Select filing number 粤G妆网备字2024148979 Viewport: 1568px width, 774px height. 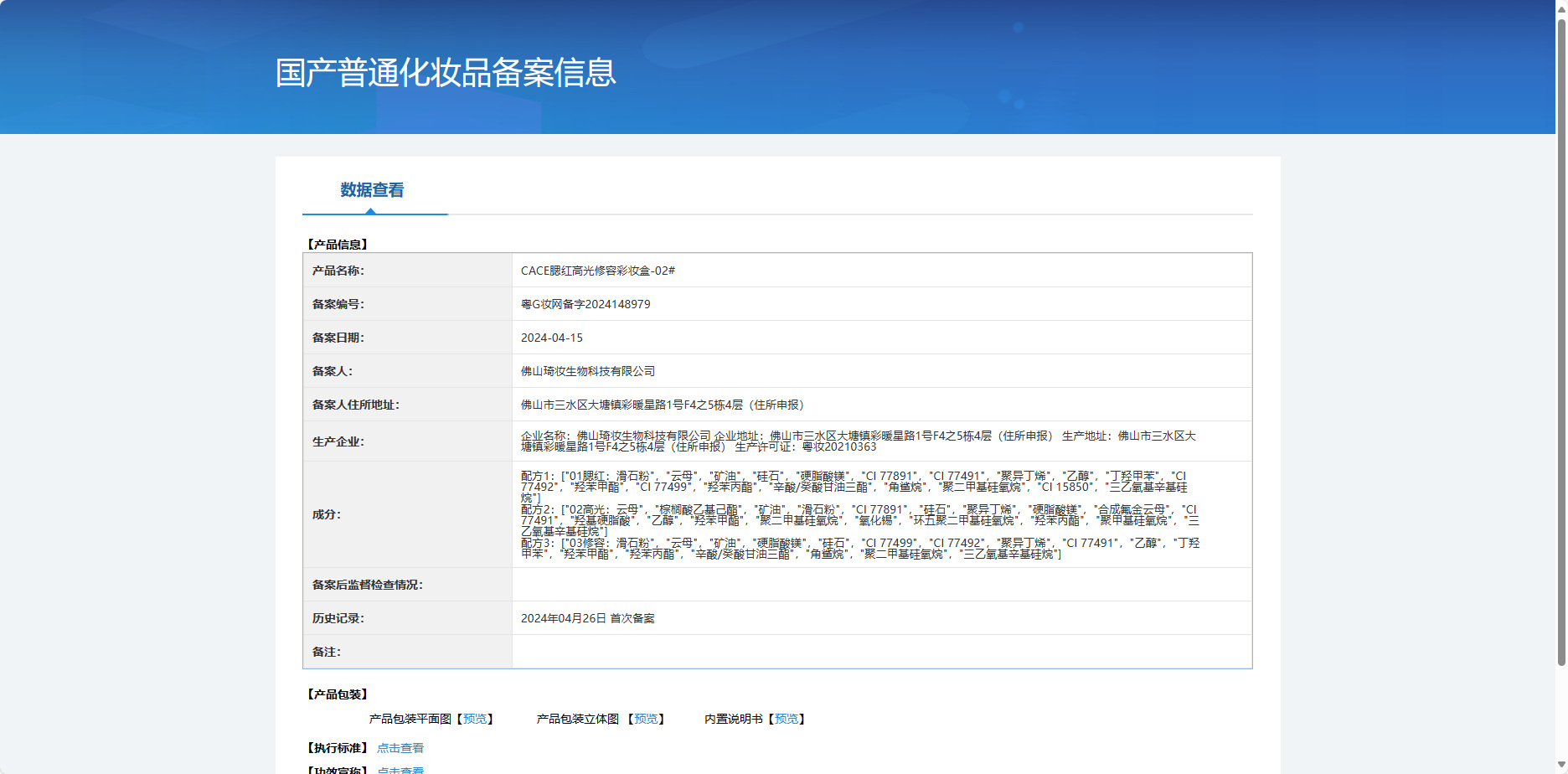coord(585,304)
